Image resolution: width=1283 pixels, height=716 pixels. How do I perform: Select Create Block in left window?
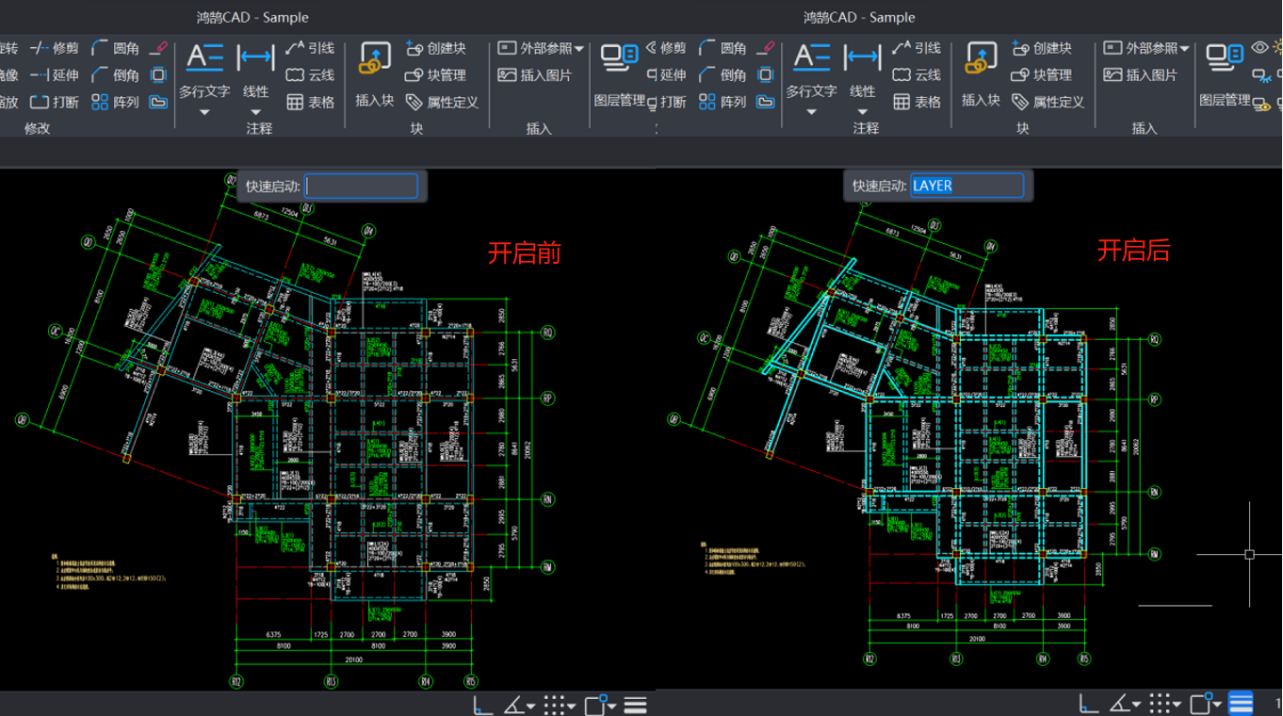436,48
